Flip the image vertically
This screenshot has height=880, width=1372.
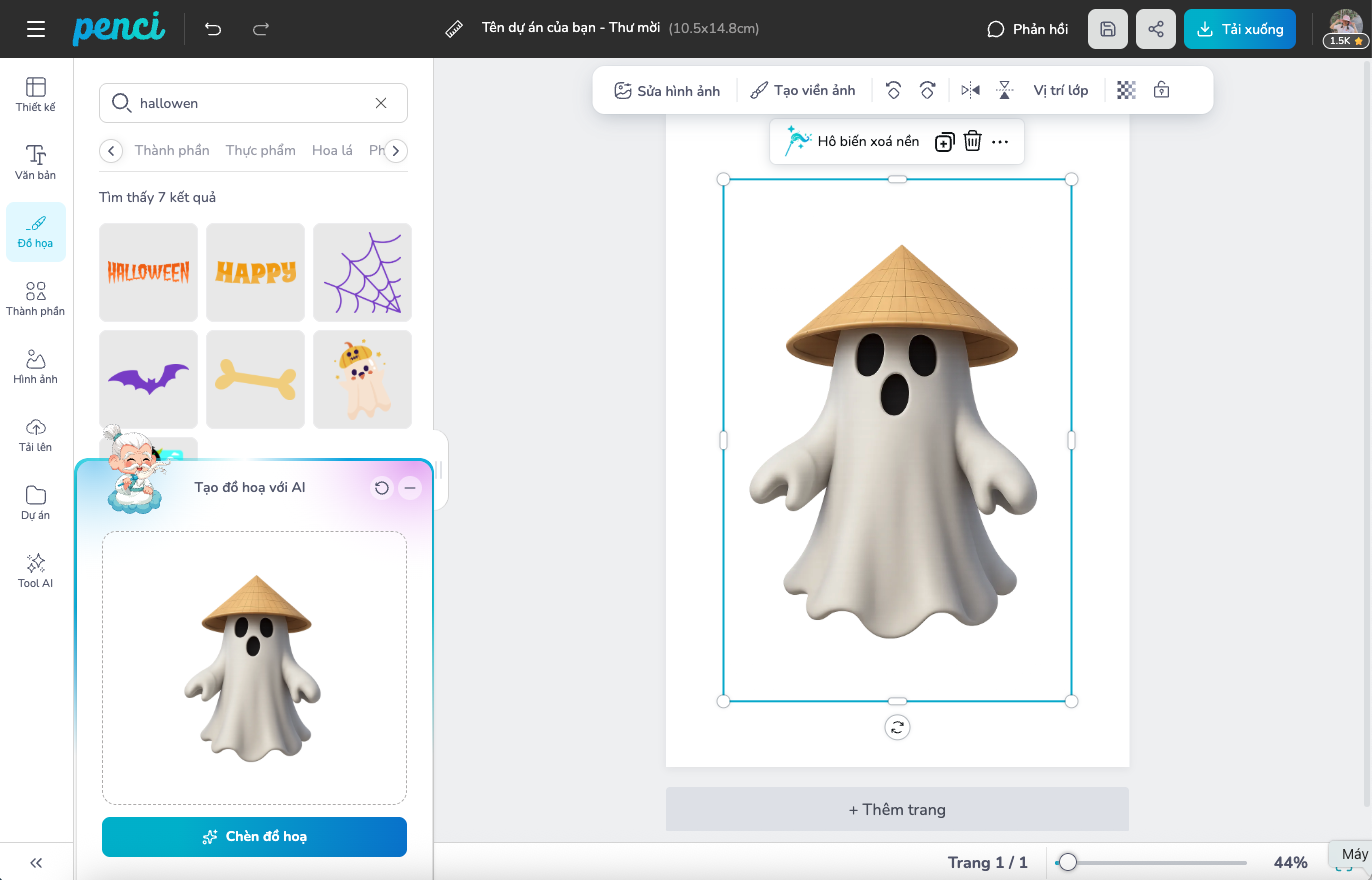click(1004, 90)
